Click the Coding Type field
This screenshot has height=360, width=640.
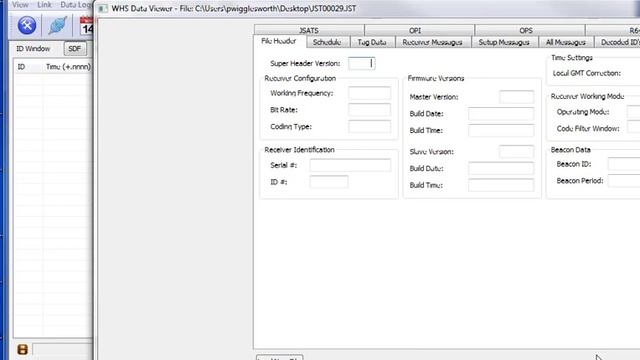(x=369, y=127)
